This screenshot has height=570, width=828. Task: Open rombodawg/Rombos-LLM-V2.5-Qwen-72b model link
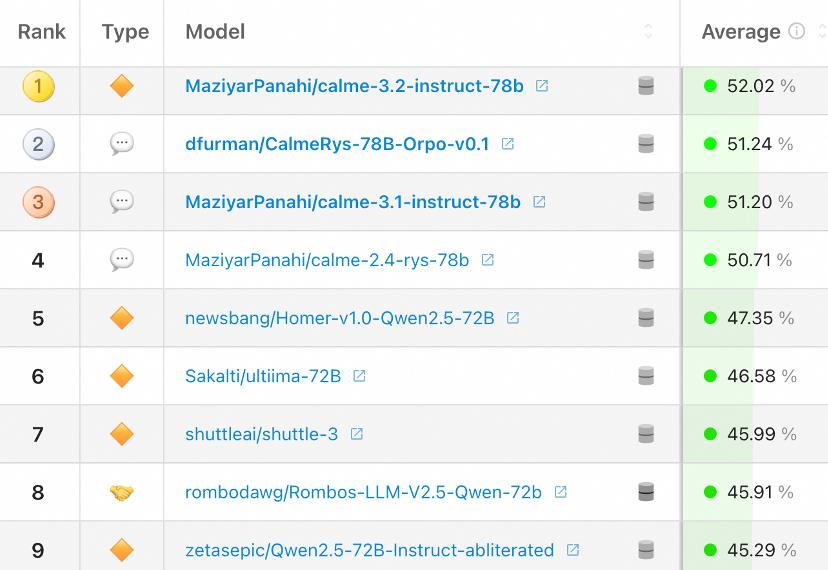pyautogui.click(x=363, y=492)
